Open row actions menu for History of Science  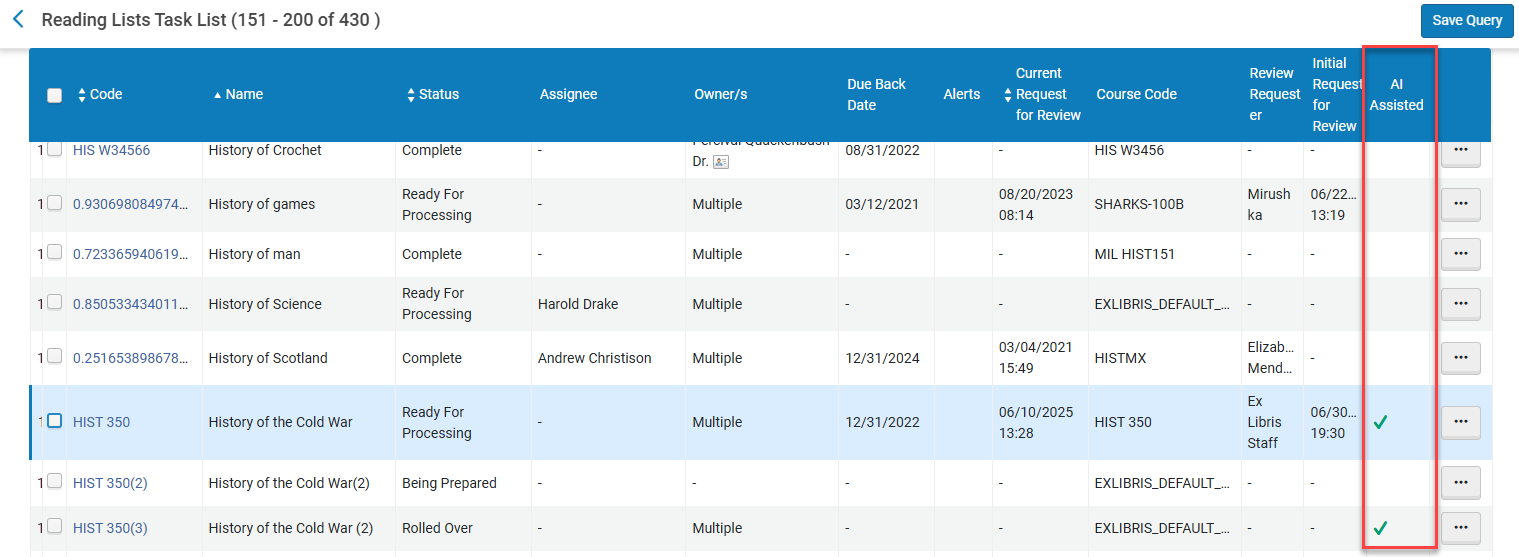coord(1460,304)
